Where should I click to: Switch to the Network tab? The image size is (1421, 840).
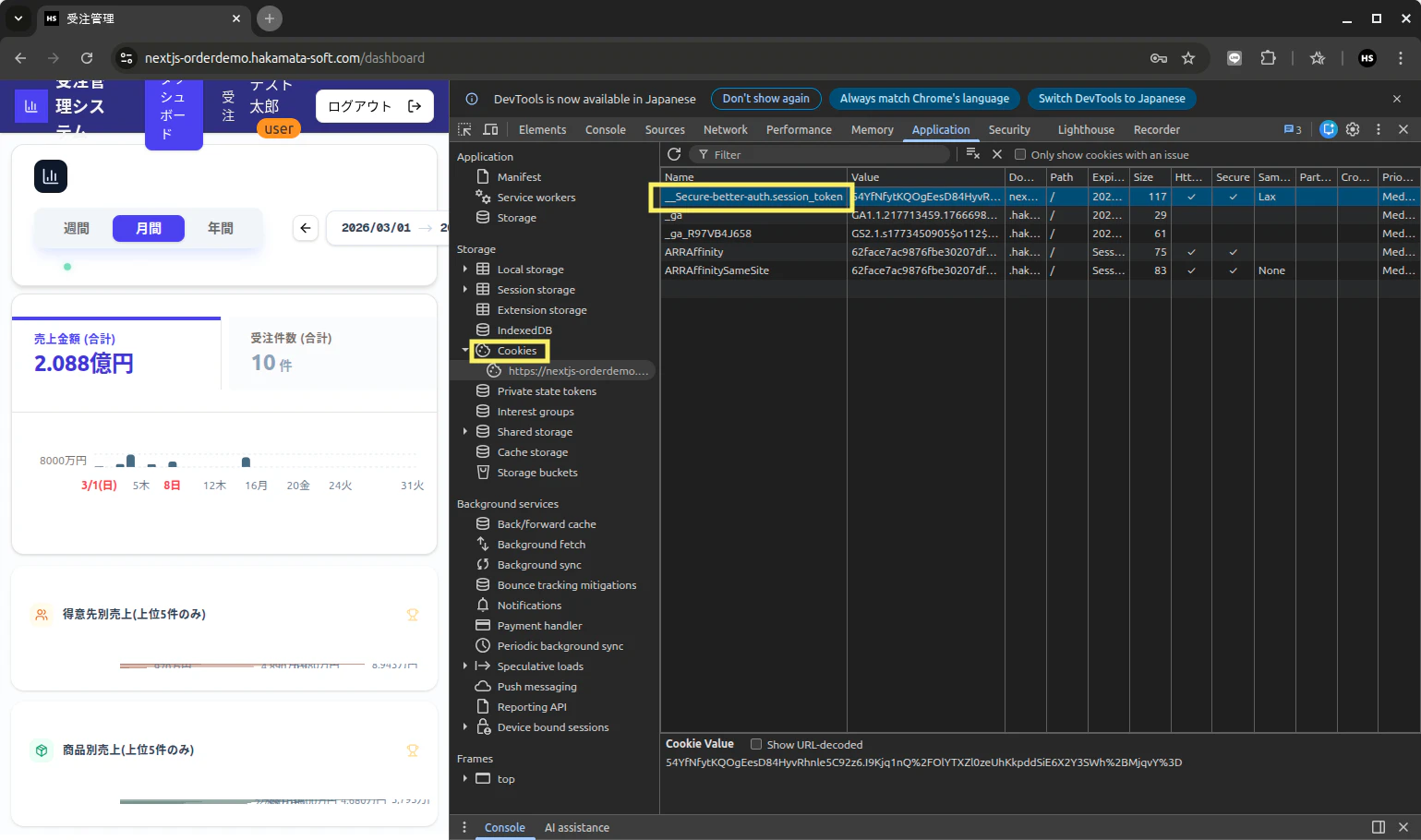pos(725,129)
